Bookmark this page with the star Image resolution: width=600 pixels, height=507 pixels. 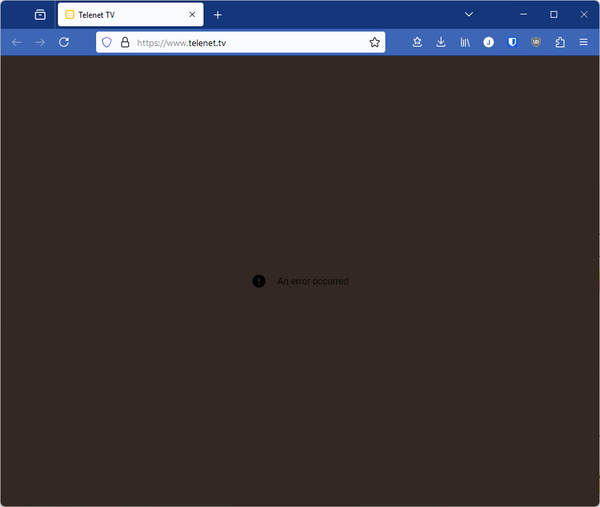tap(375, 42)
